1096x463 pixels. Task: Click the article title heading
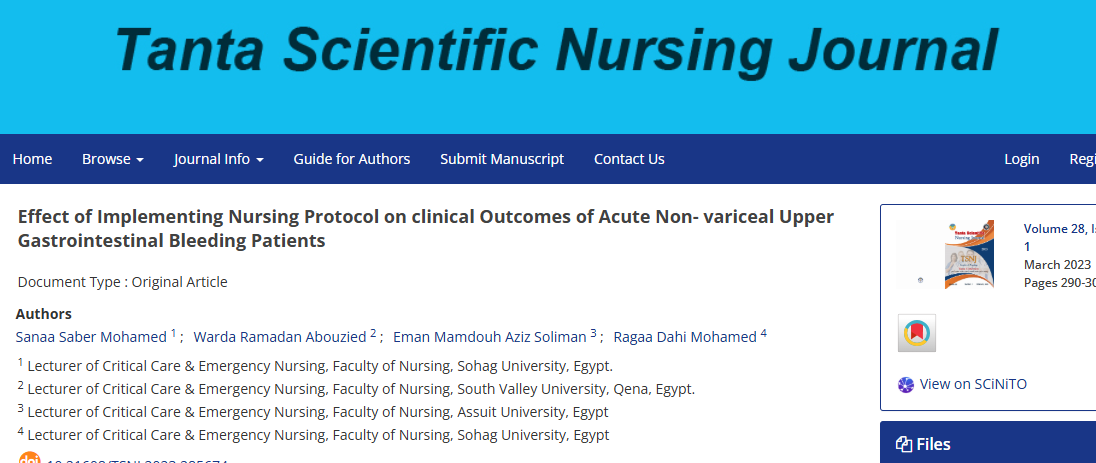click(x=426, y=229)
